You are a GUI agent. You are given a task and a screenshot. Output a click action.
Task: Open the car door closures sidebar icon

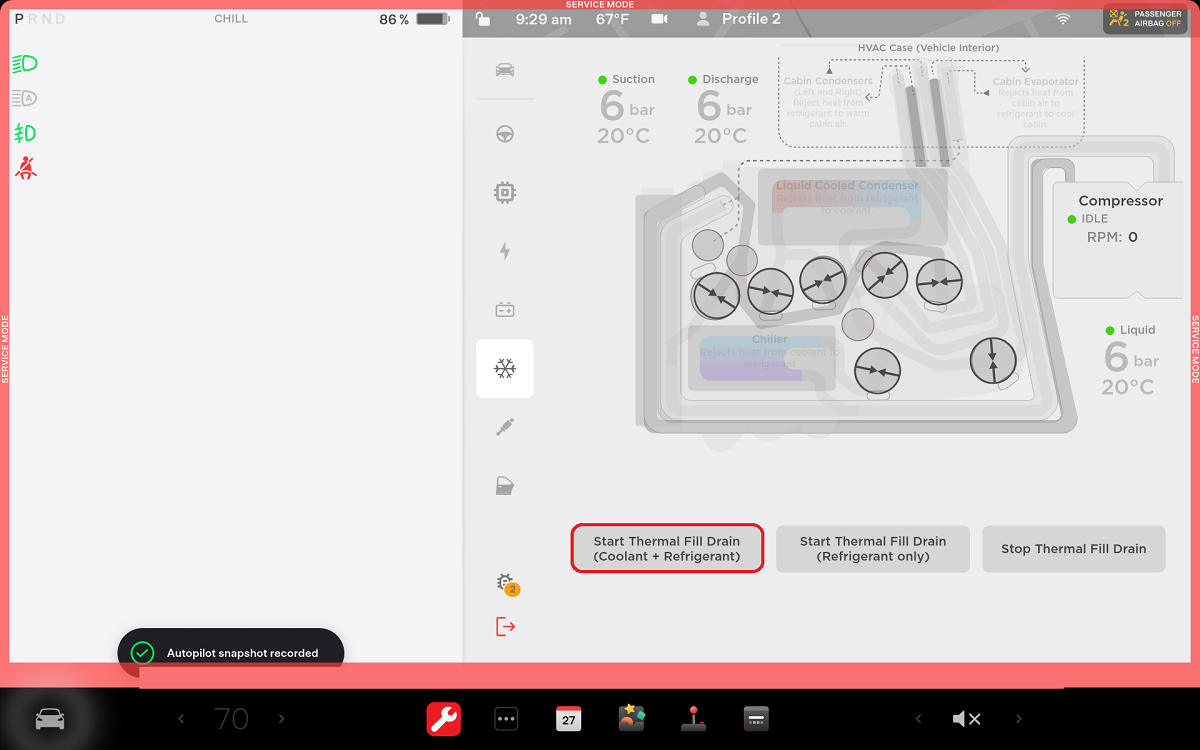[x=505, y=487]
